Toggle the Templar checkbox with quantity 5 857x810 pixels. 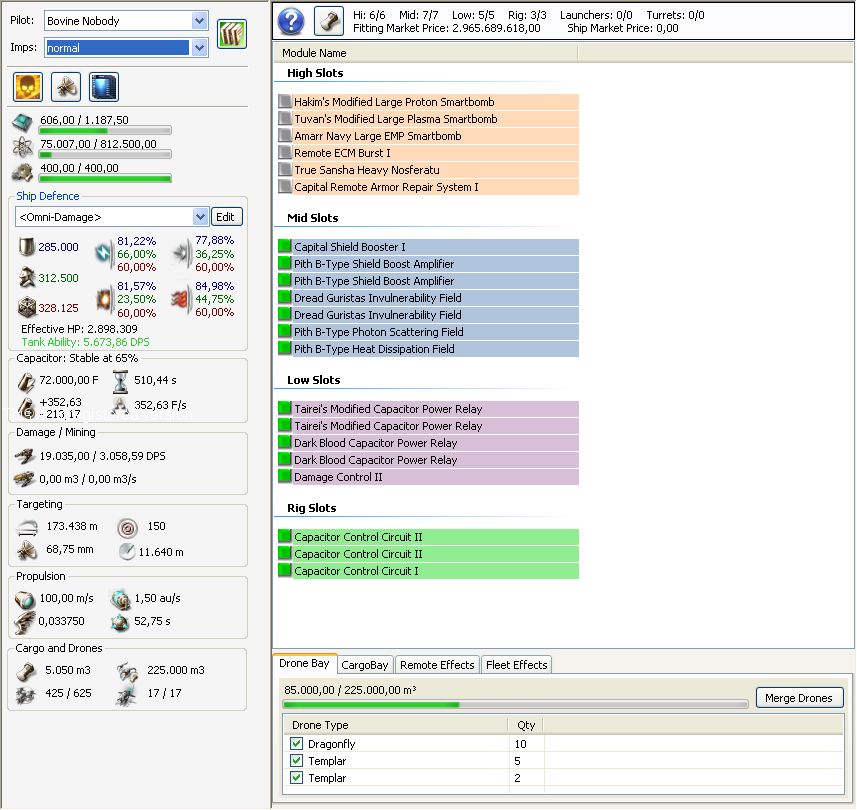click(x=296, y=760)
